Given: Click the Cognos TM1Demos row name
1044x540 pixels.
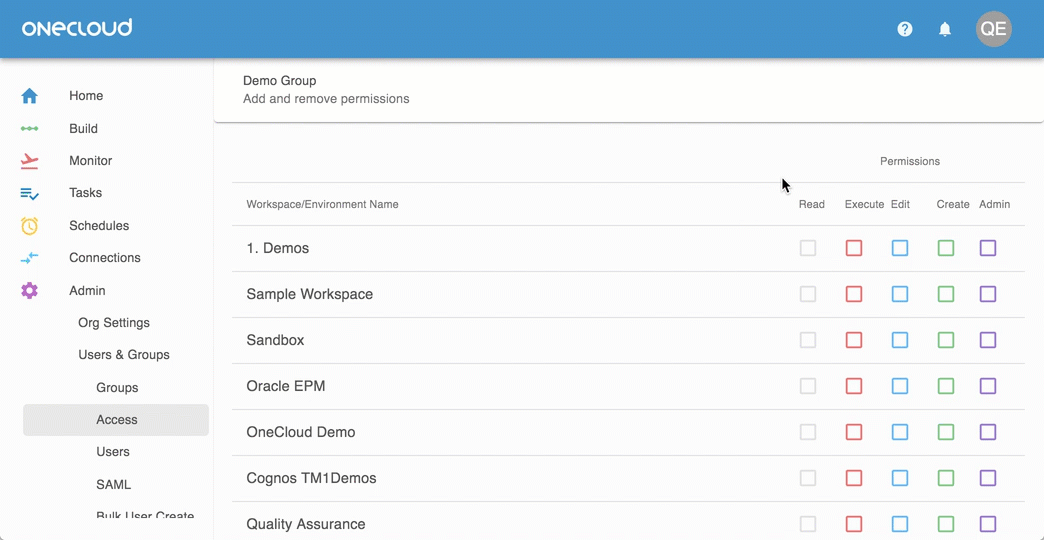Looking at the screenshot, I should (312, 478).
